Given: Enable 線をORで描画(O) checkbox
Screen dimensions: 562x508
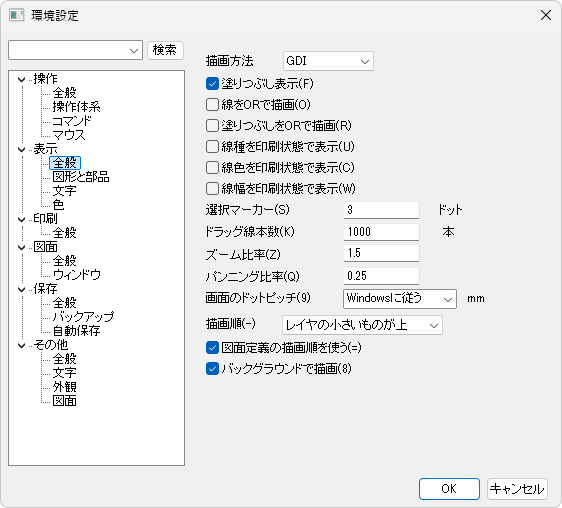Looking at the screenshot, I should coord(212,105).
